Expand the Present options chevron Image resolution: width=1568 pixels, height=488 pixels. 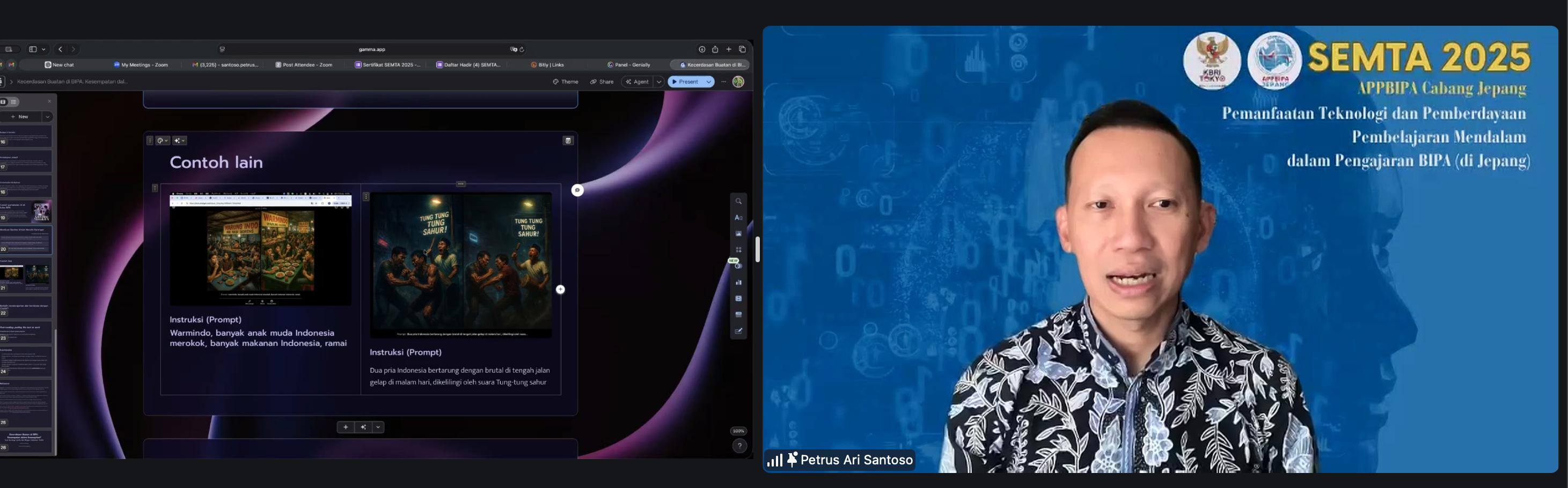(708, 82)
